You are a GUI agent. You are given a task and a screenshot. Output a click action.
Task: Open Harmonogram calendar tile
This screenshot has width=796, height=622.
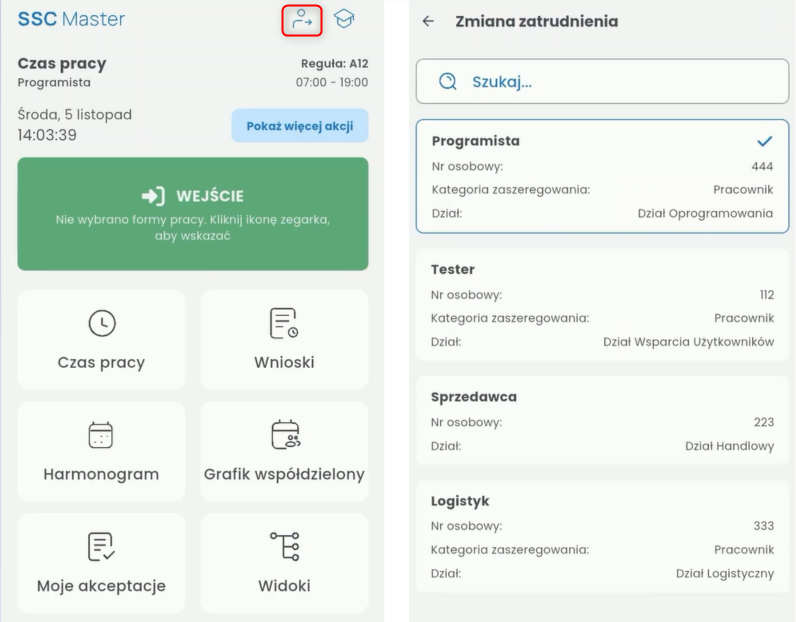102,451
